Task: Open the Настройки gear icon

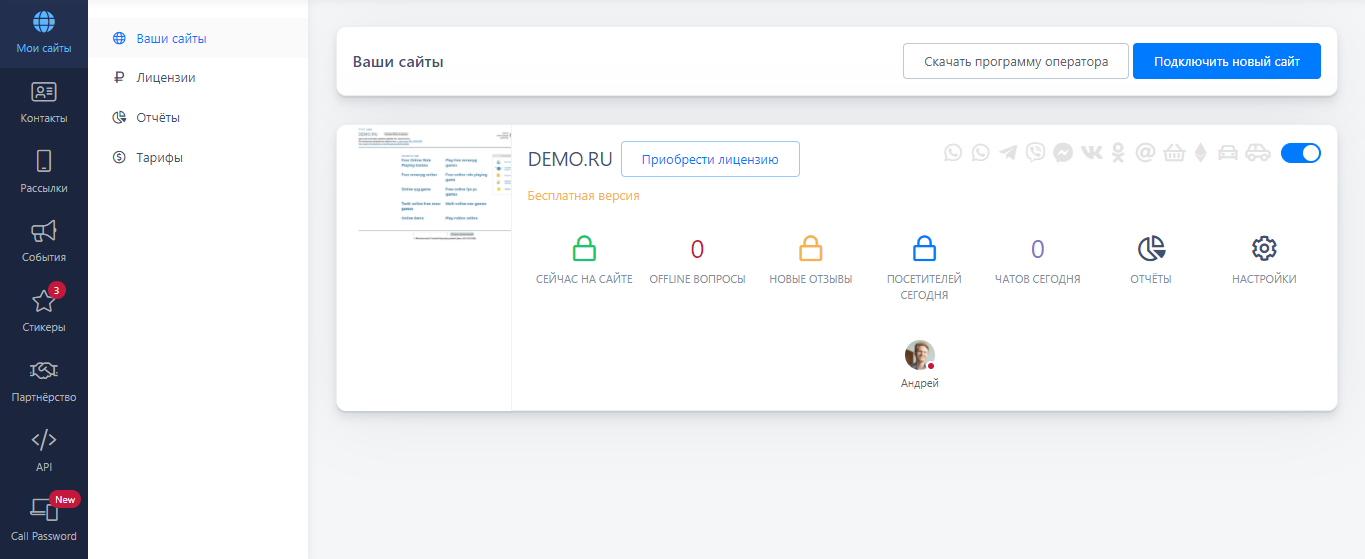Action: pos(1264,249)
